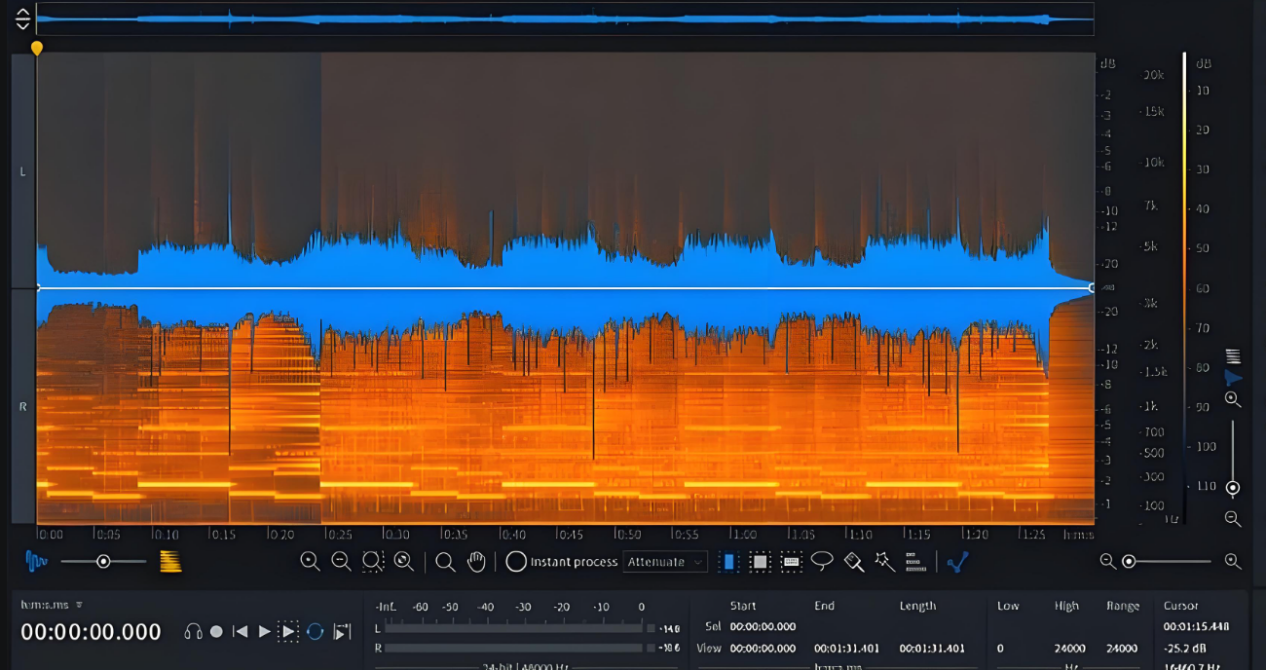Screen dimensions: 1266x670
Task: Select the Magic Wand selection tool
Action: tap(884, 561)
